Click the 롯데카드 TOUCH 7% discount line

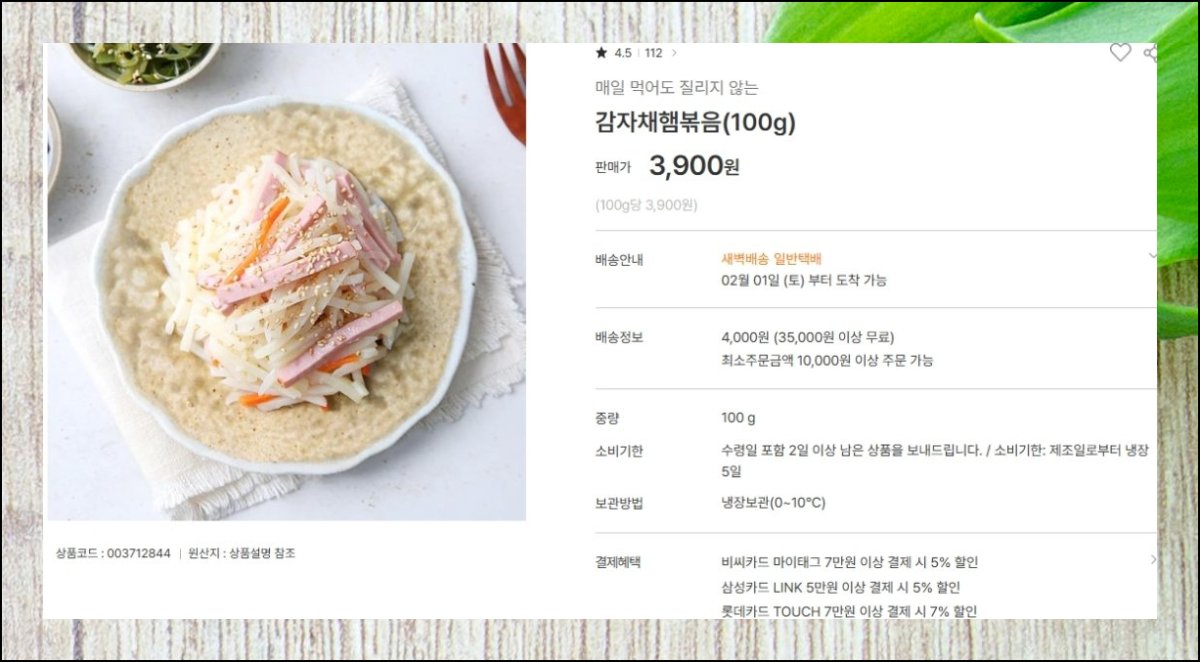coord(849,611)
